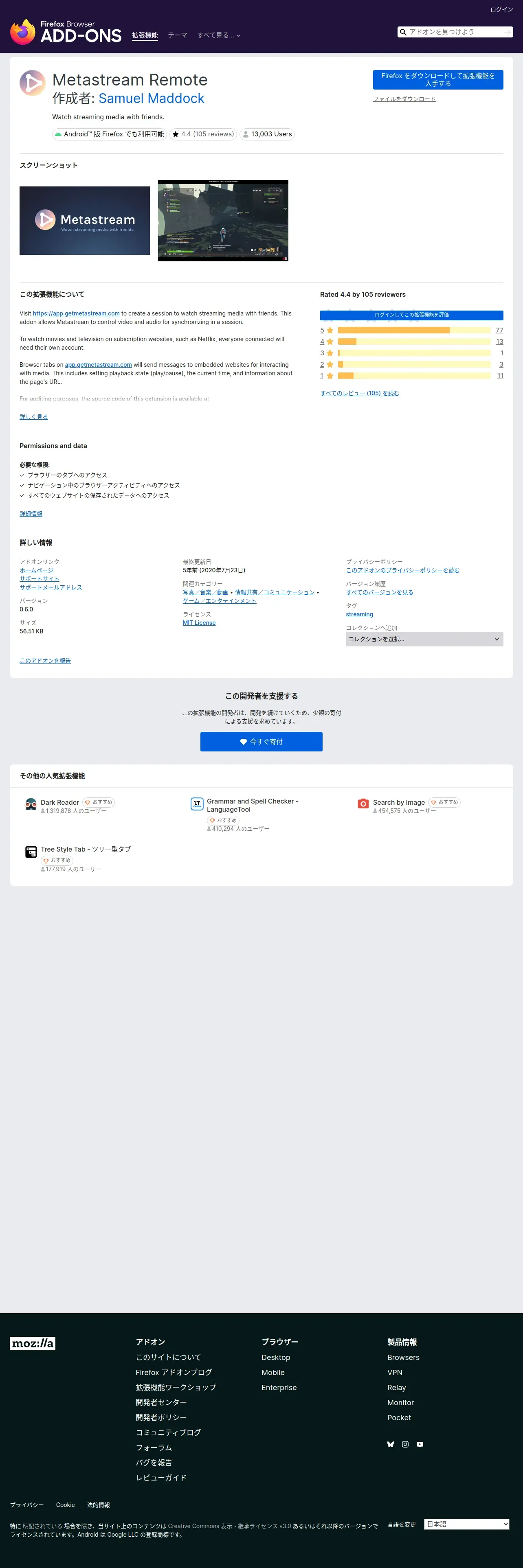
Task: Click footer プライバシー link
Action: 27,1504
